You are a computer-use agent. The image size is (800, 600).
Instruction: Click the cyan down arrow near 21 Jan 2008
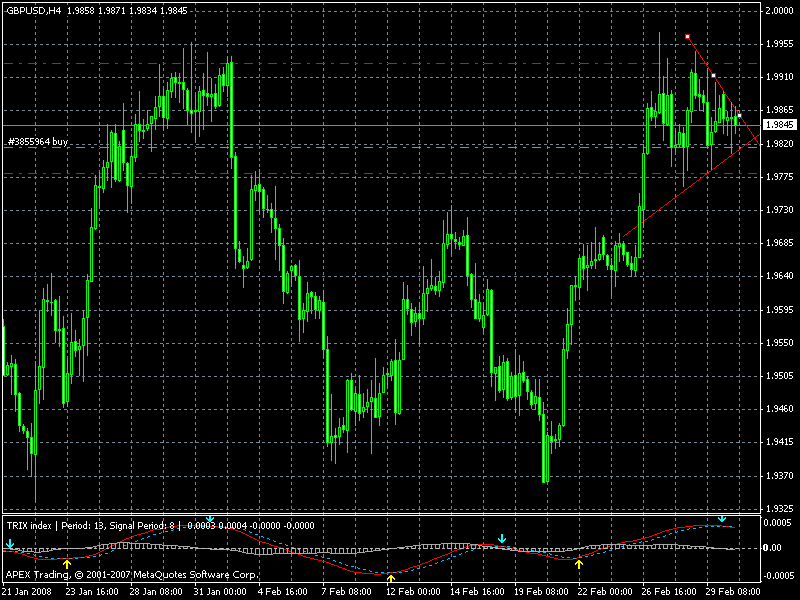10,545
